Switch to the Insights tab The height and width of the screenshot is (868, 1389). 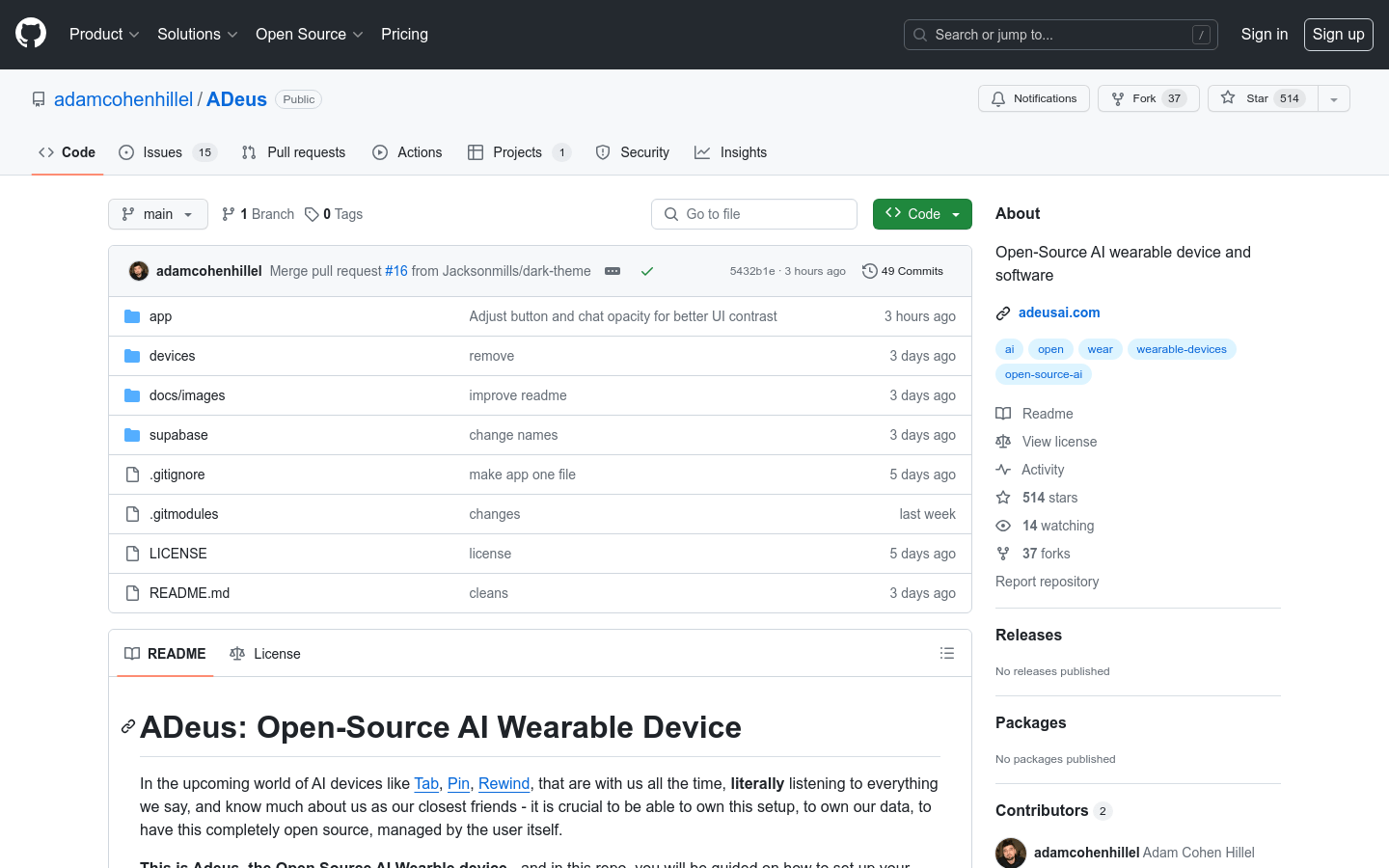731,152
